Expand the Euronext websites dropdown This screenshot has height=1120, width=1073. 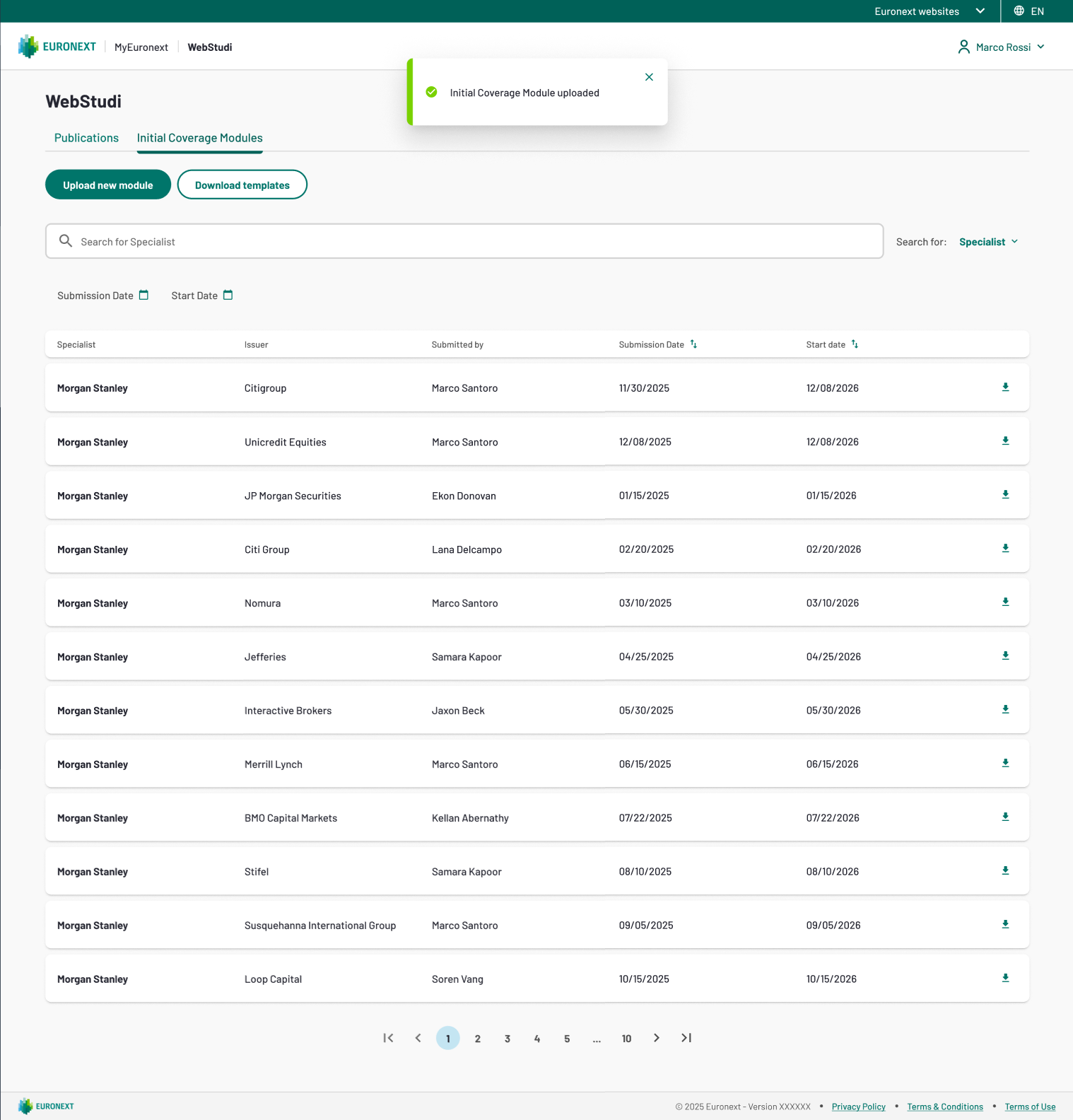click(930, 11)
